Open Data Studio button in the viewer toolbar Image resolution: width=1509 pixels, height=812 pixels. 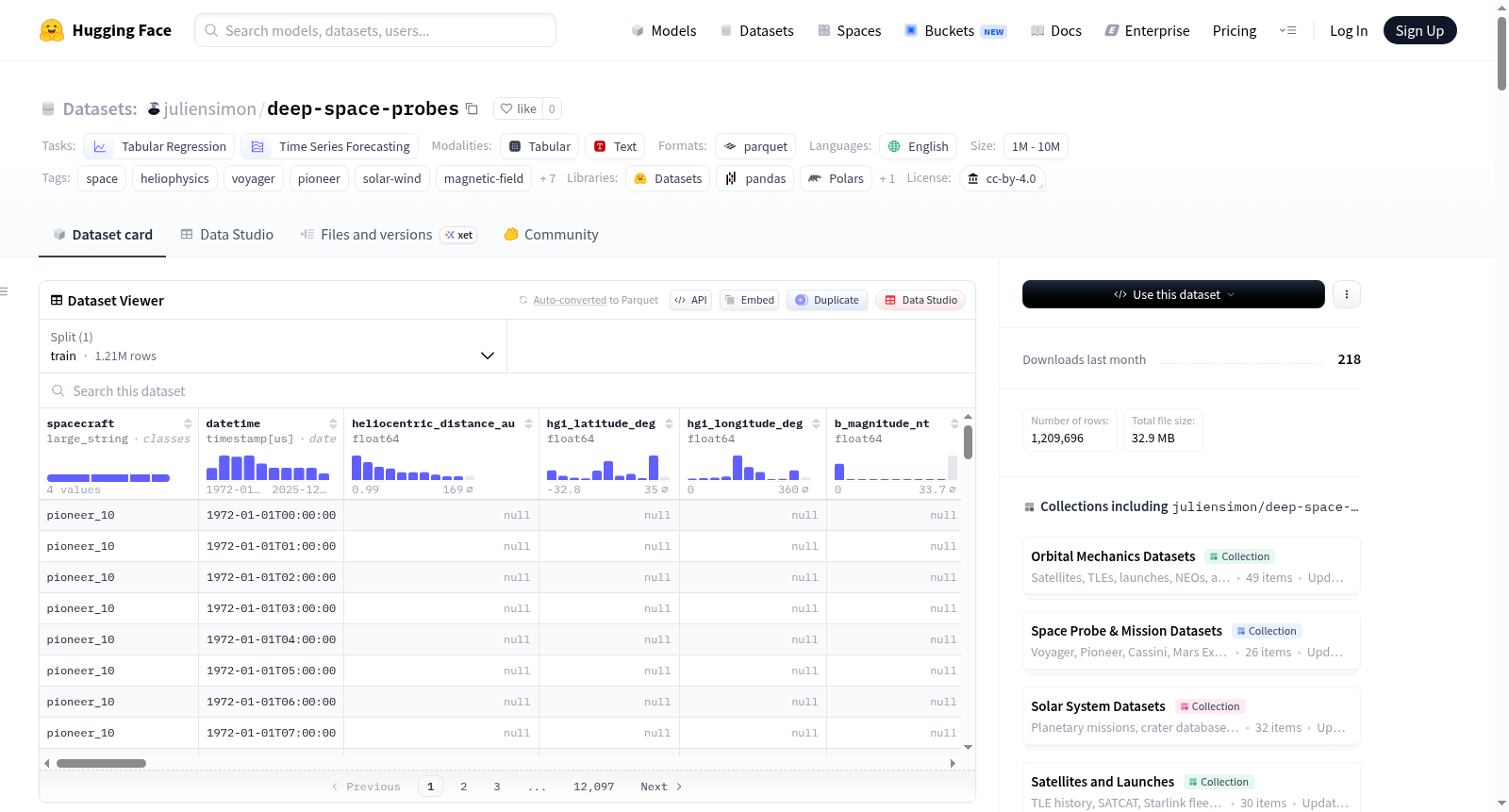click(x=920, y=300)
